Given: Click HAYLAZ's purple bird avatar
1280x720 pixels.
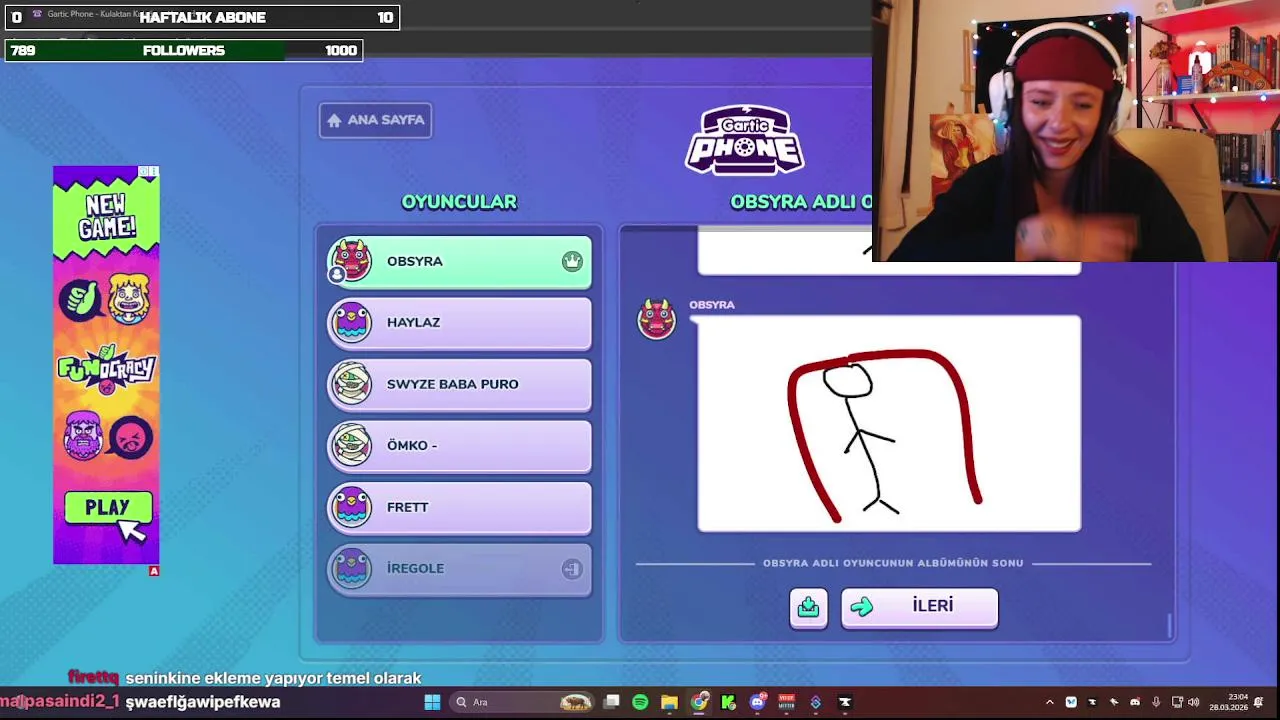Looking at the screenshot, I should coord(351,322).
